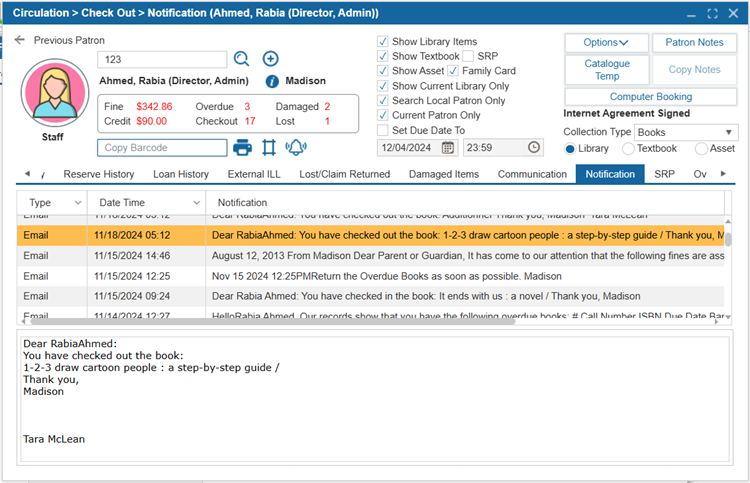Switch to the Loan History tab
This screenshot has height=483, width=750.
point(179,174)
